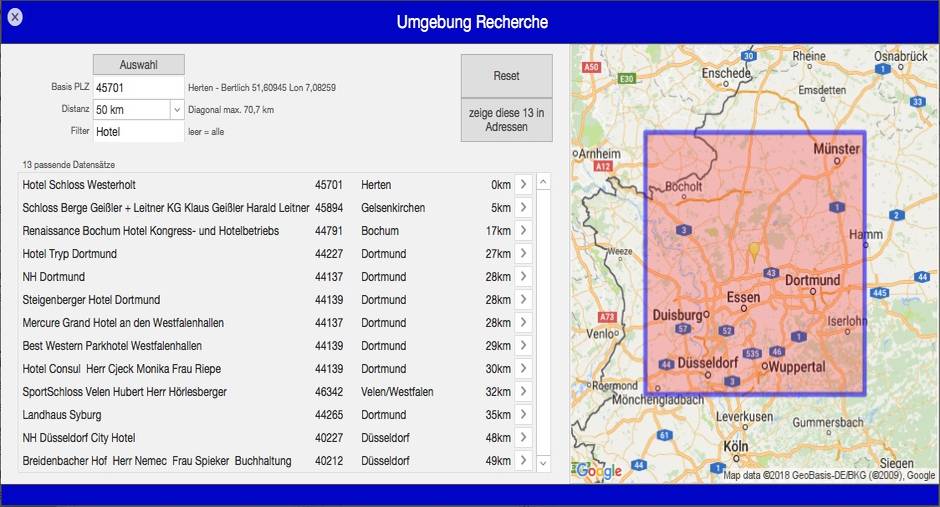The image size is (940, 507).
Task: Open details arrow for Hotel Schloss Westerholt
Action: pyautogui.click(x=523, y=185)
